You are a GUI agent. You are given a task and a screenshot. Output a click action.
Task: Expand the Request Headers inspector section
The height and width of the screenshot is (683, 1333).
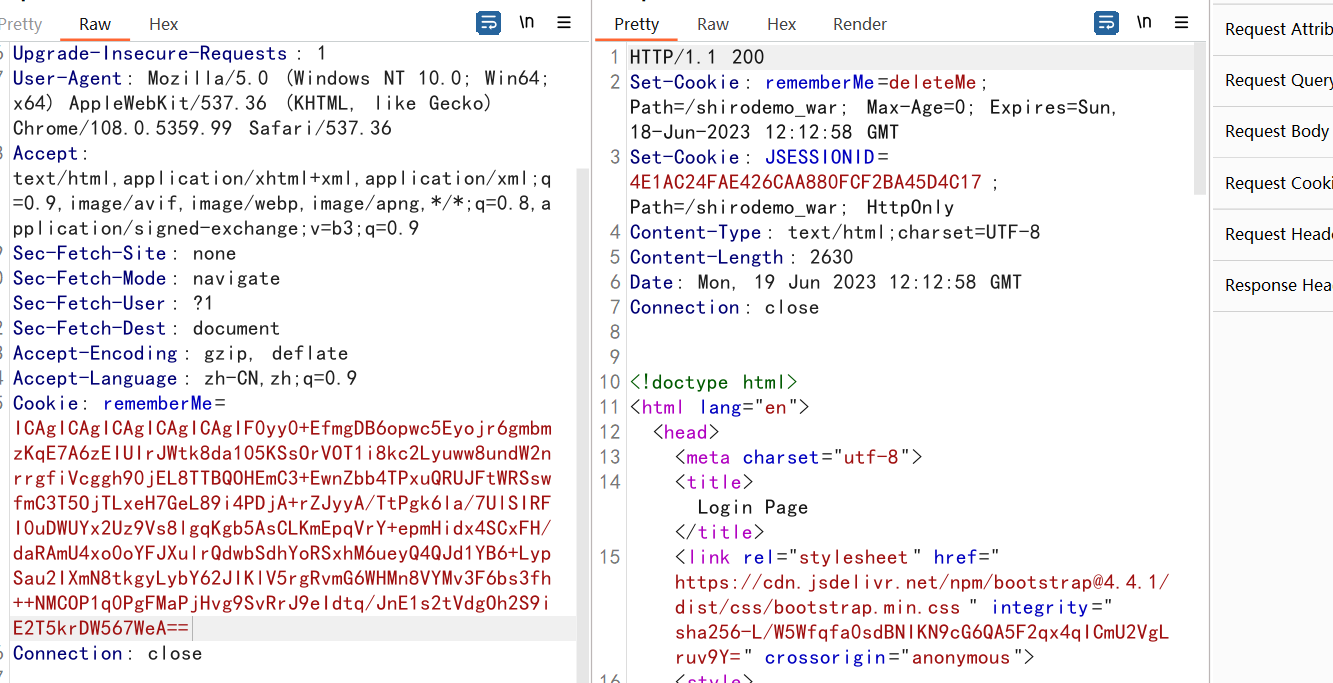1278,234
